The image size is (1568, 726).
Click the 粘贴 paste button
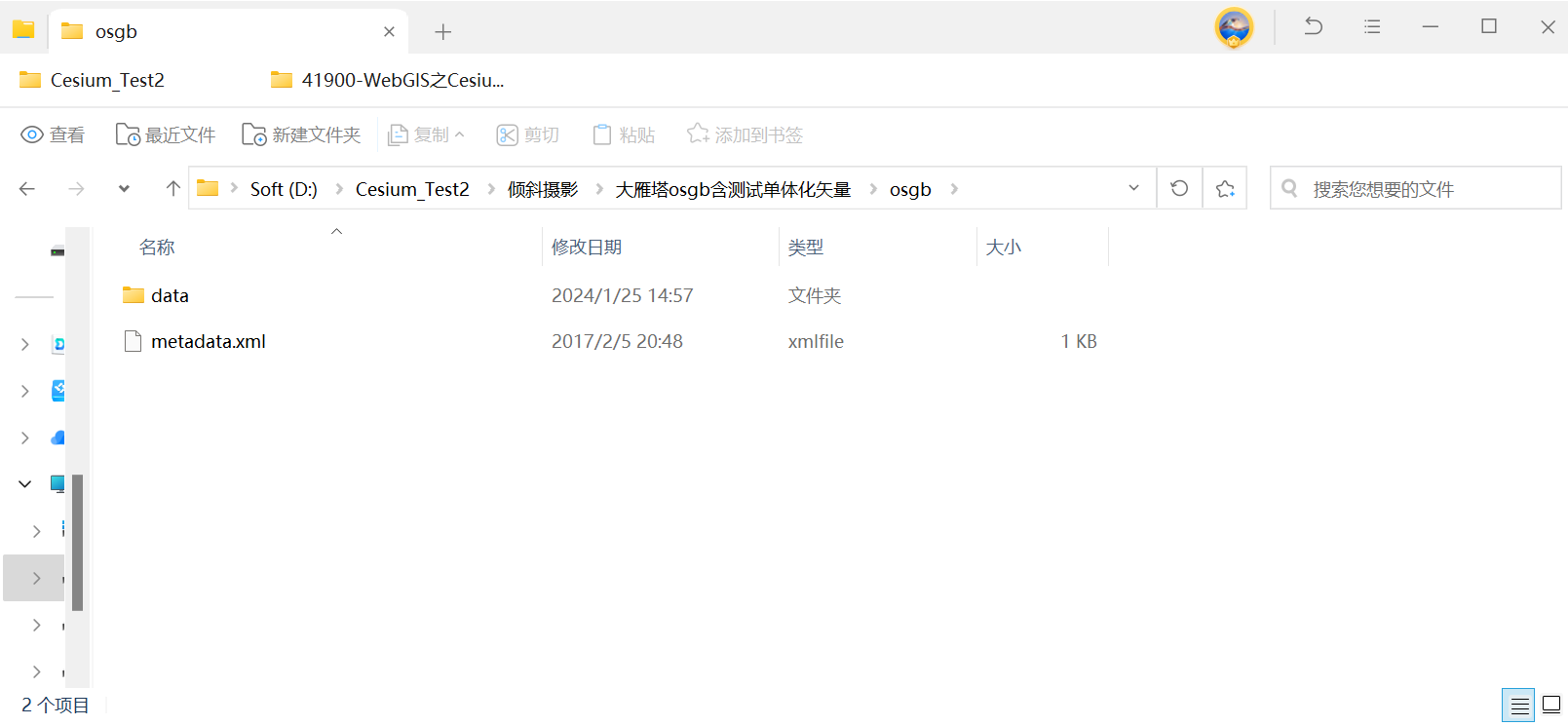point(624,134)
